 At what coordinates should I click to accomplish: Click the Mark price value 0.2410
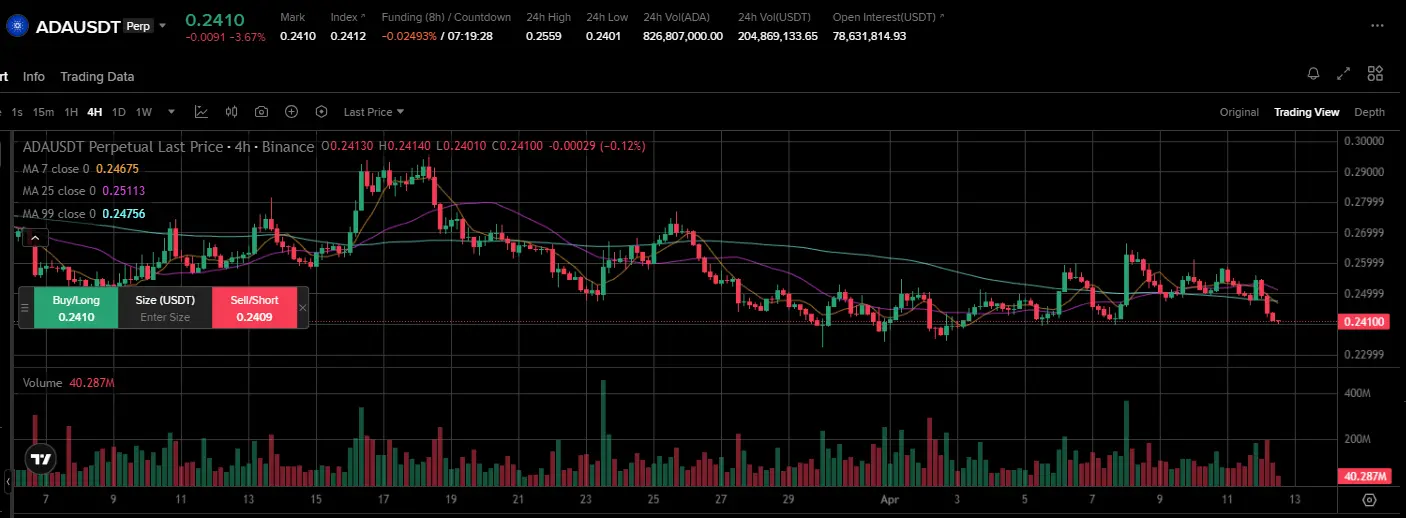click(298, 36)
